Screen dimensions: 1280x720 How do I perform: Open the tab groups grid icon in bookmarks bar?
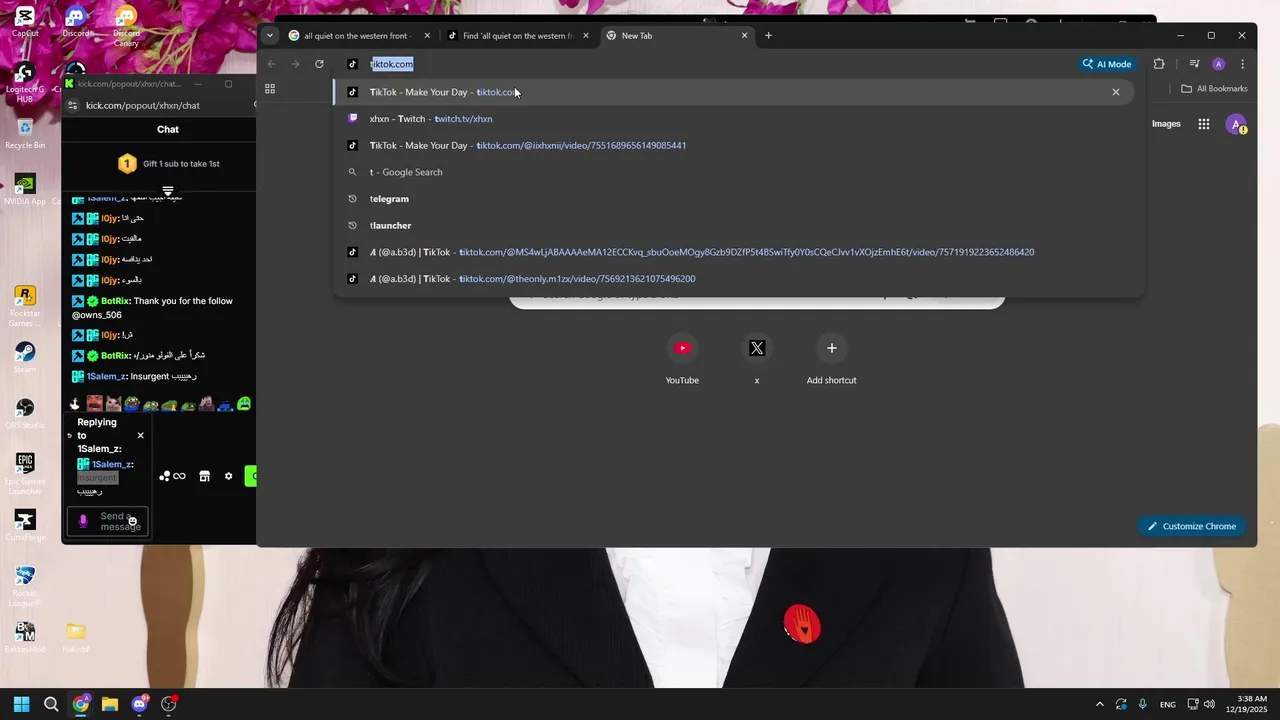pos(269,89)
